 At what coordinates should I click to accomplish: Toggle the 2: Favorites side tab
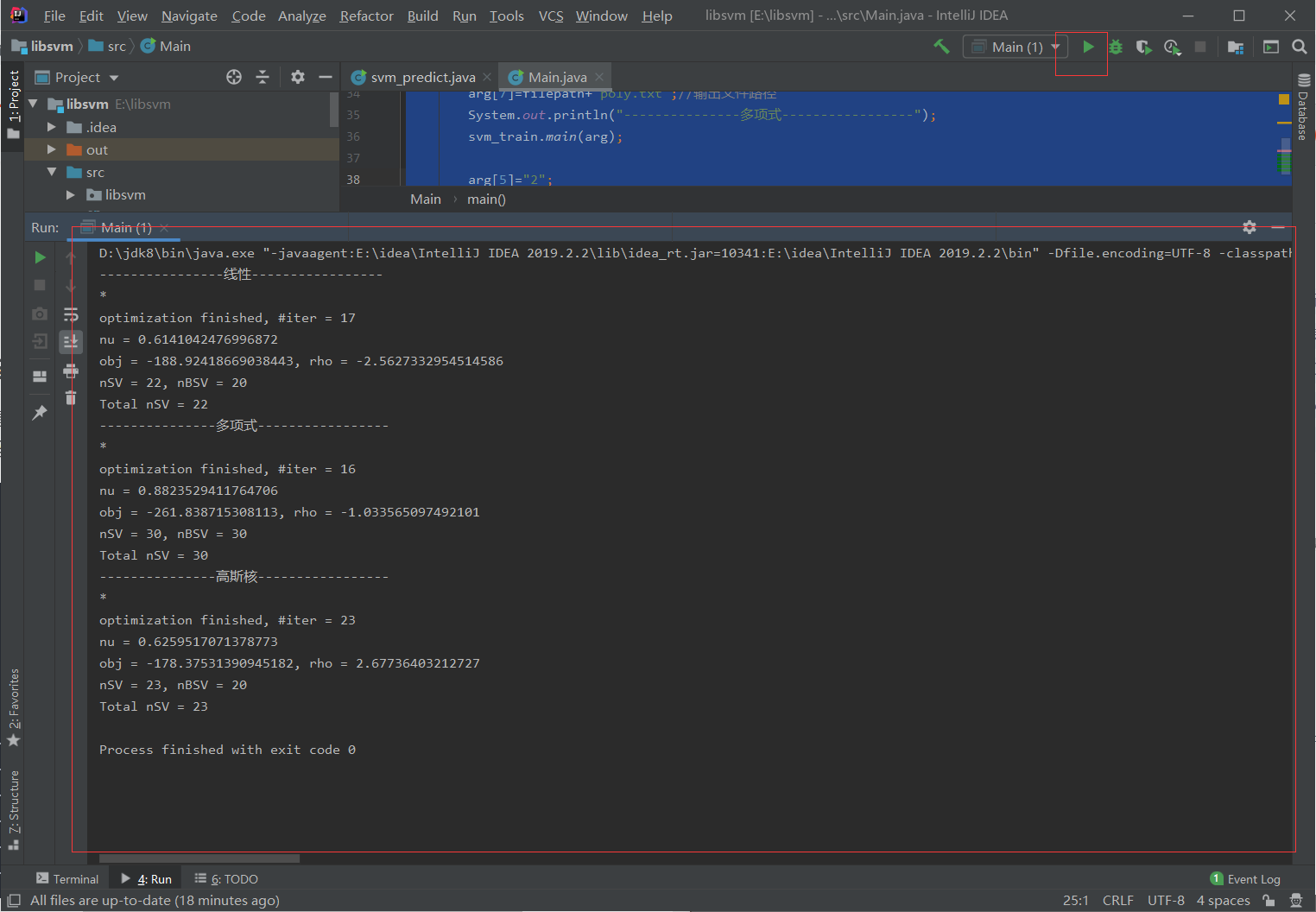pos(13,707)
